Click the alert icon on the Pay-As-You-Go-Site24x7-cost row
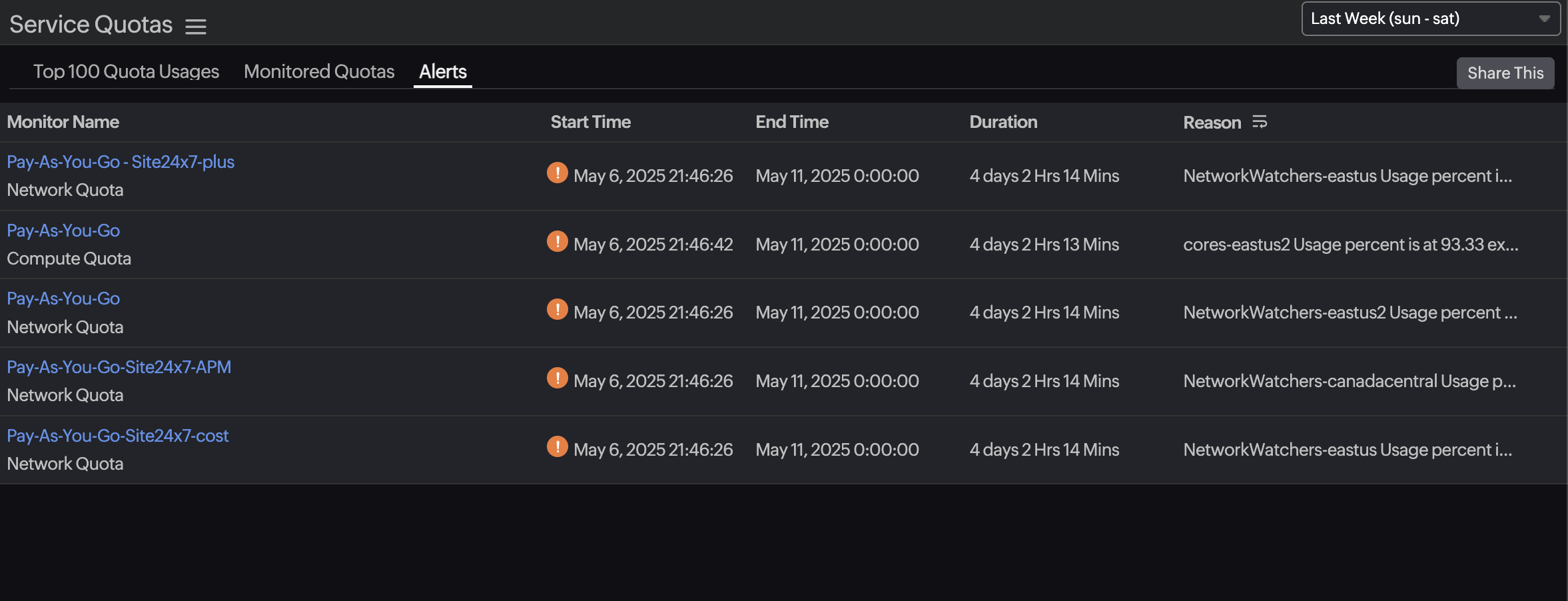Screen dimensions: 1568x601 558,446
